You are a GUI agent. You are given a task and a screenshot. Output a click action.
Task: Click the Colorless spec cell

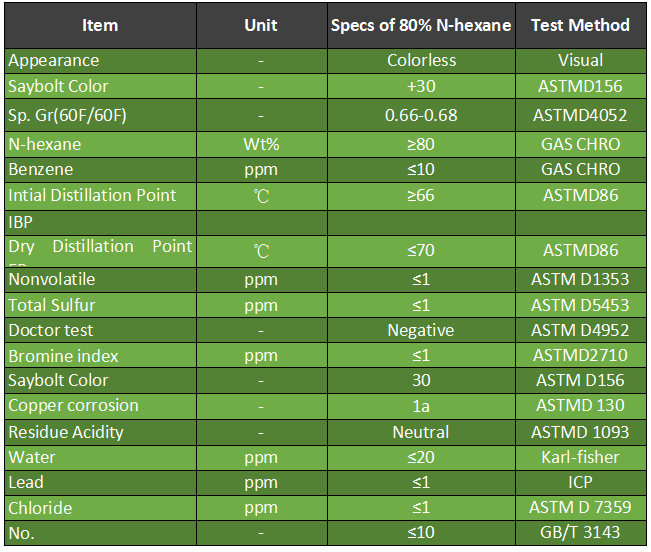click(421, 61)
